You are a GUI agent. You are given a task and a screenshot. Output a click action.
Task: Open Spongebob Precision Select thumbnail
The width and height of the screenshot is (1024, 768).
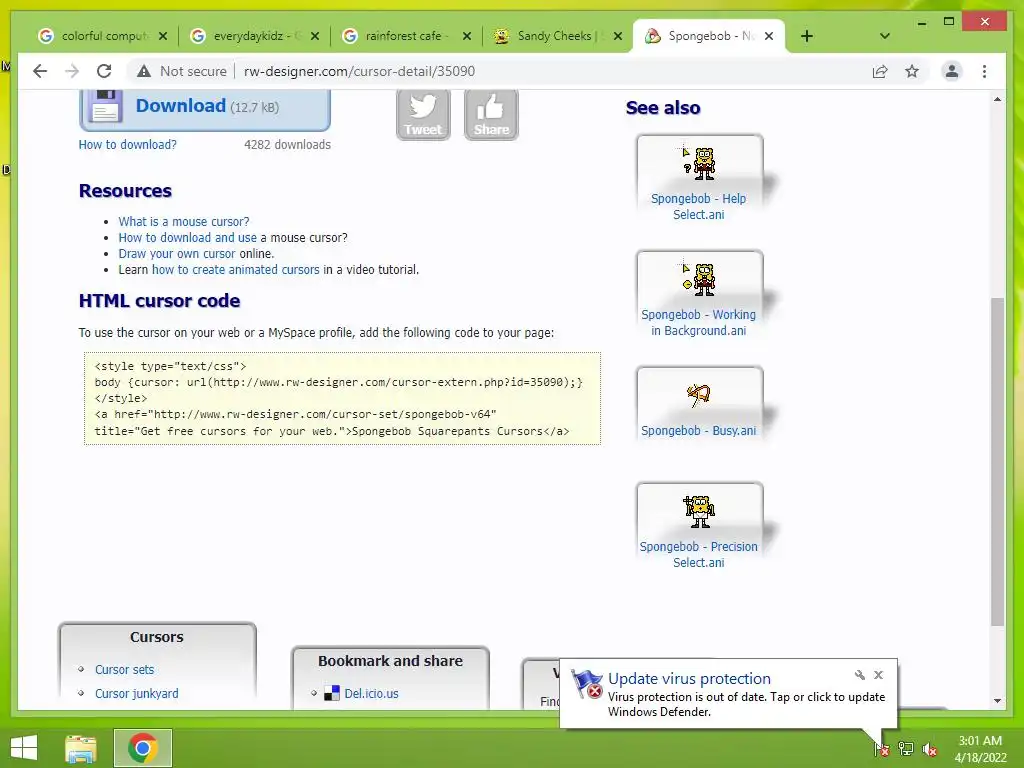click(699, 511)
